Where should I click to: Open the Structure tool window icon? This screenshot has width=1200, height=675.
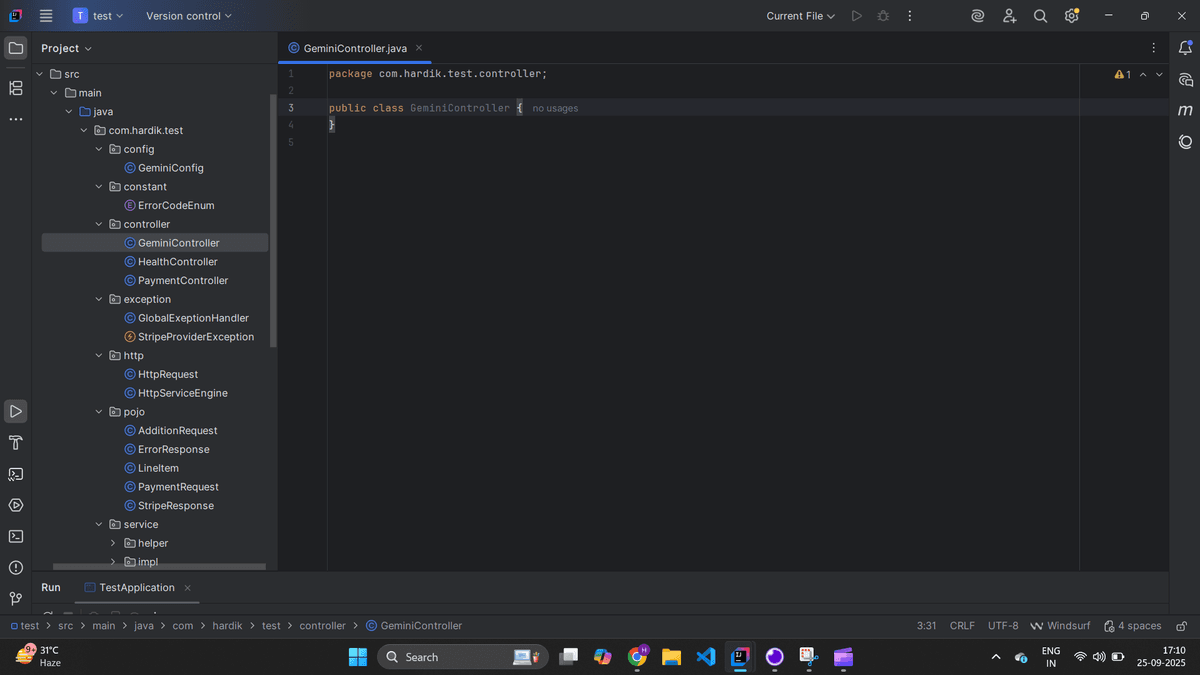pyautogui.click(x=16, y=88)
